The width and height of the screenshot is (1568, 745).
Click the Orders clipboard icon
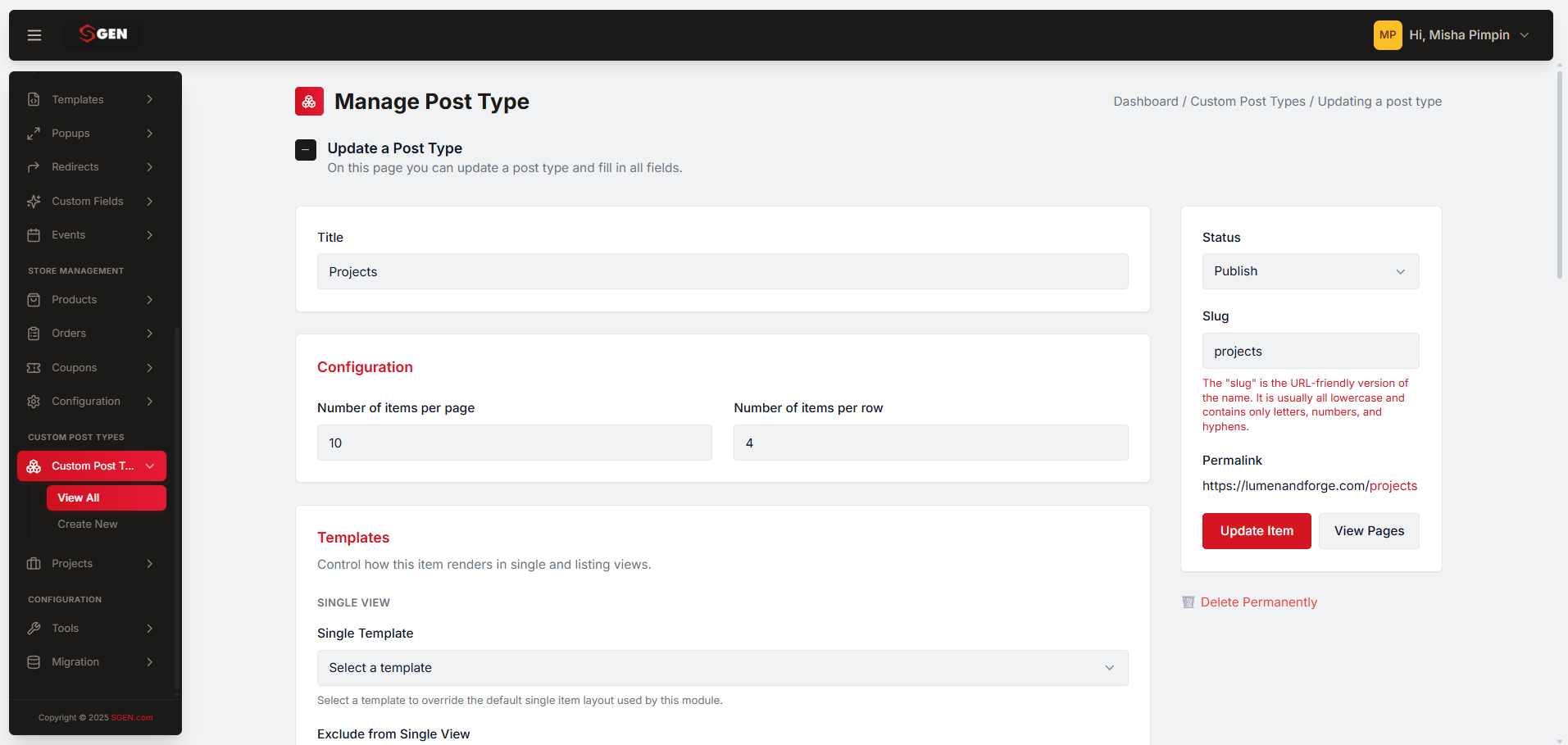[34, 334]
